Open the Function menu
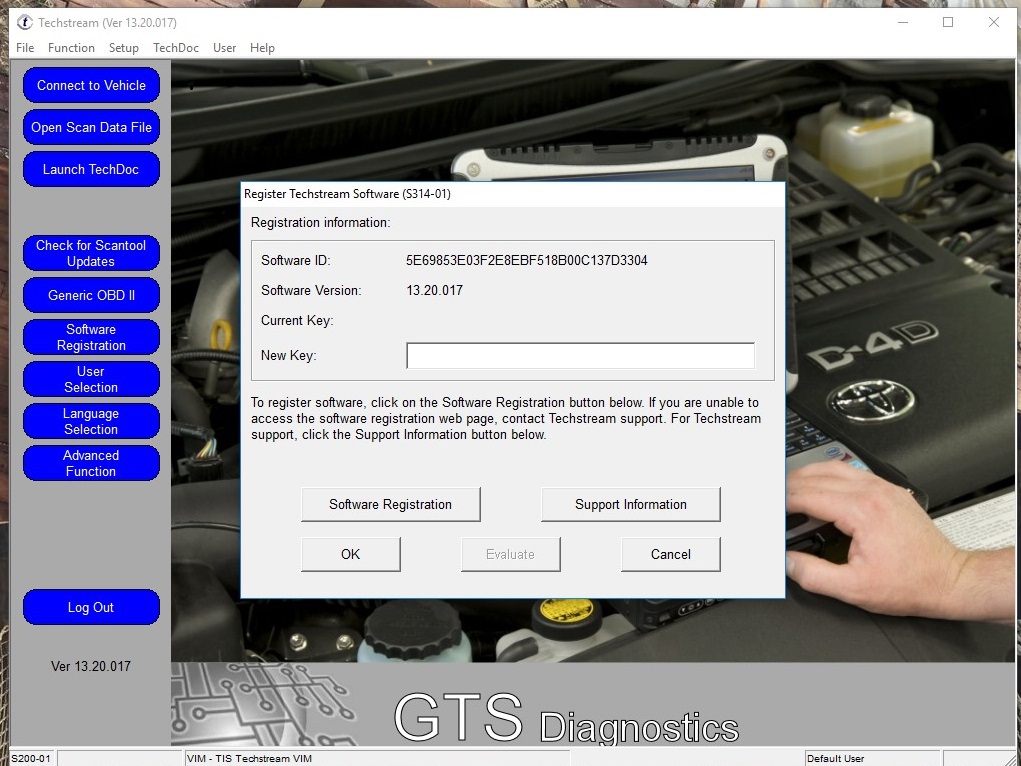Screen dimensions: 1021x766 [x=71, y=47]
